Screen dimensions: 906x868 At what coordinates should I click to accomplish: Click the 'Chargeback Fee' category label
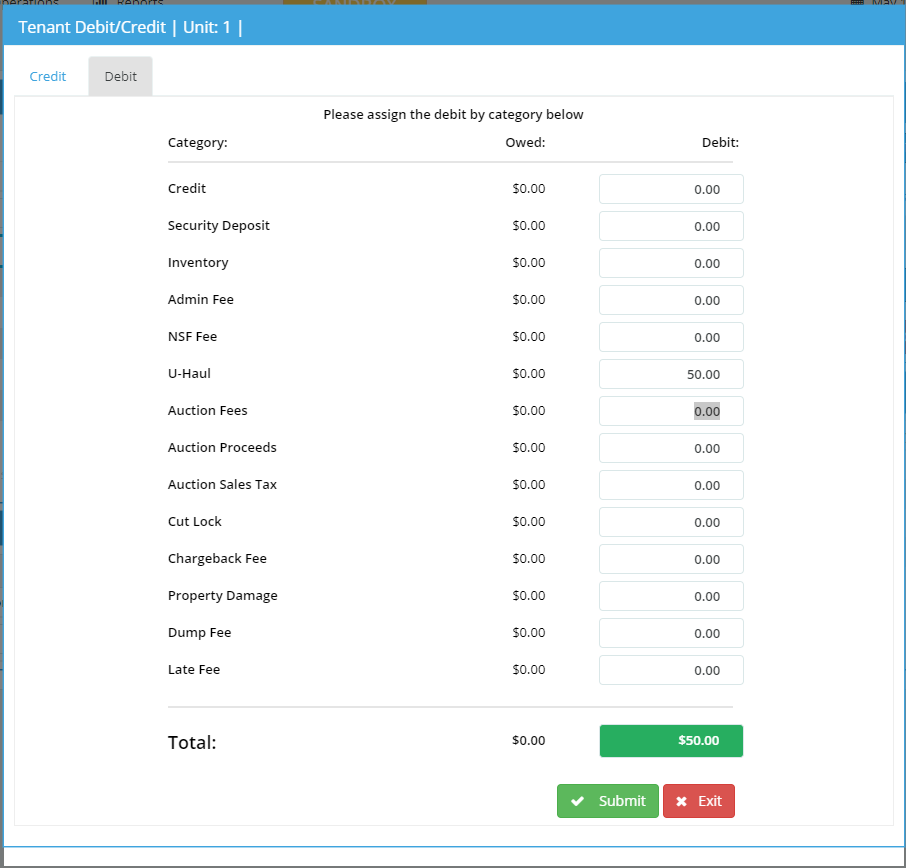pos(217,558)
